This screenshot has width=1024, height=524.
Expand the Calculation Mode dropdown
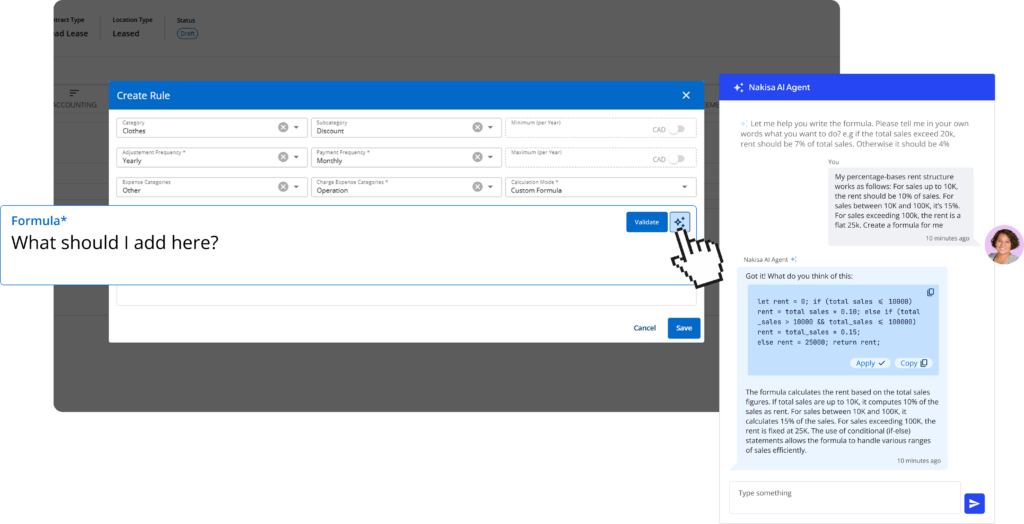(x=686, y=187)
